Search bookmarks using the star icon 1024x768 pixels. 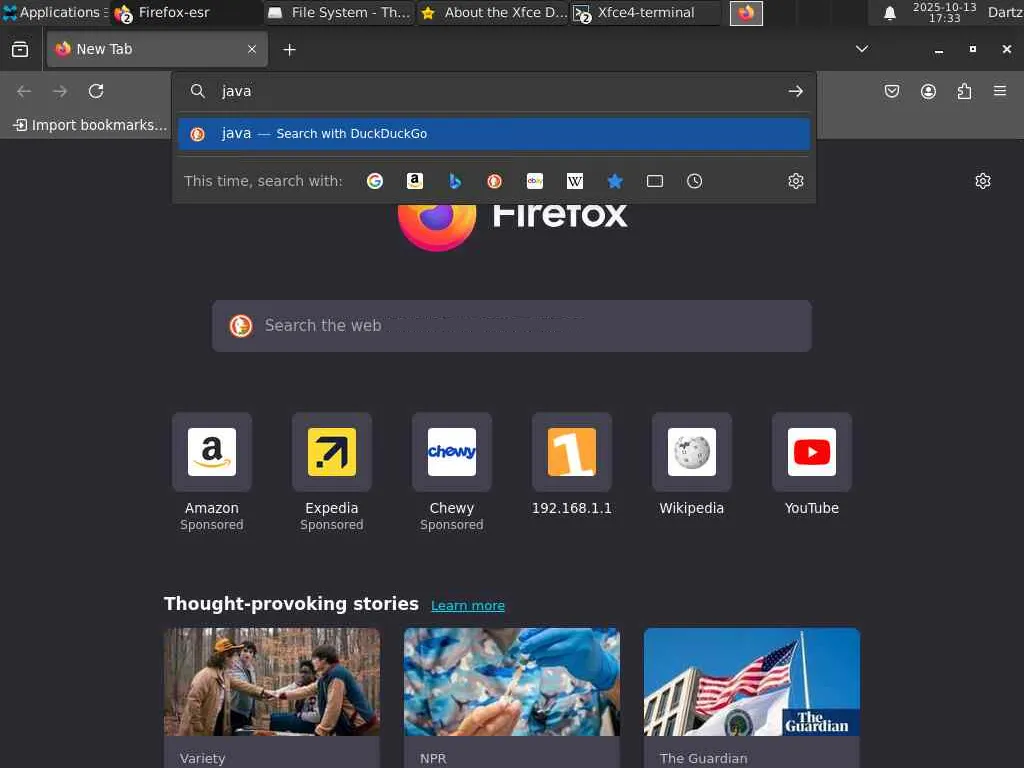click(x=615, y=181)
